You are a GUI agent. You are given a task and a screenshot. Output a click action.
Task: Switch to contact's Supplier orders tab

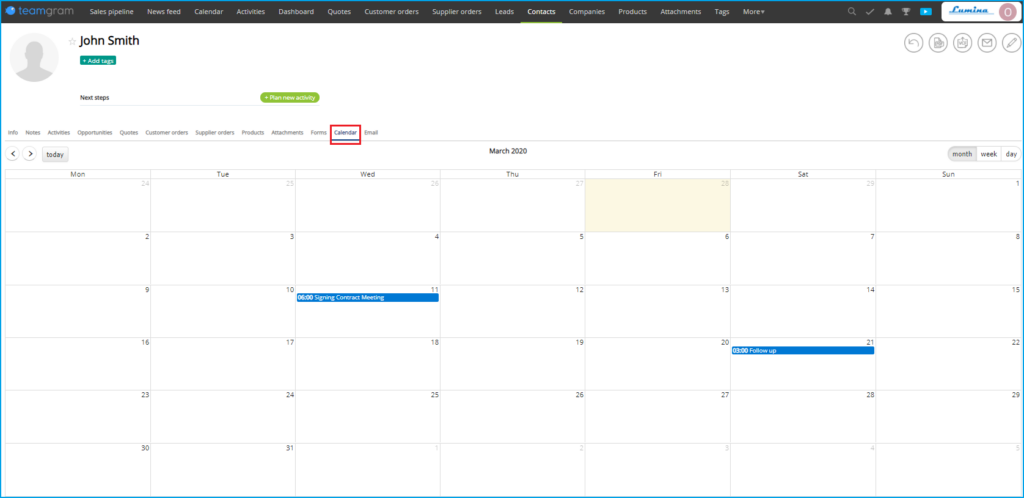(215, 132)
